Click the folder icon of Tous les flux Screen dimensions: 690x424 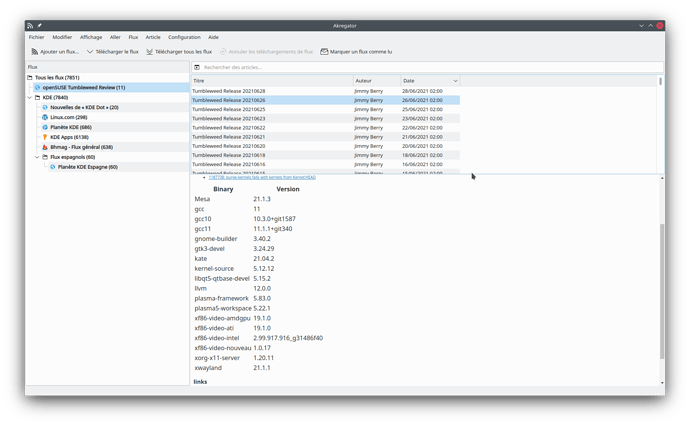pos(30,77)
